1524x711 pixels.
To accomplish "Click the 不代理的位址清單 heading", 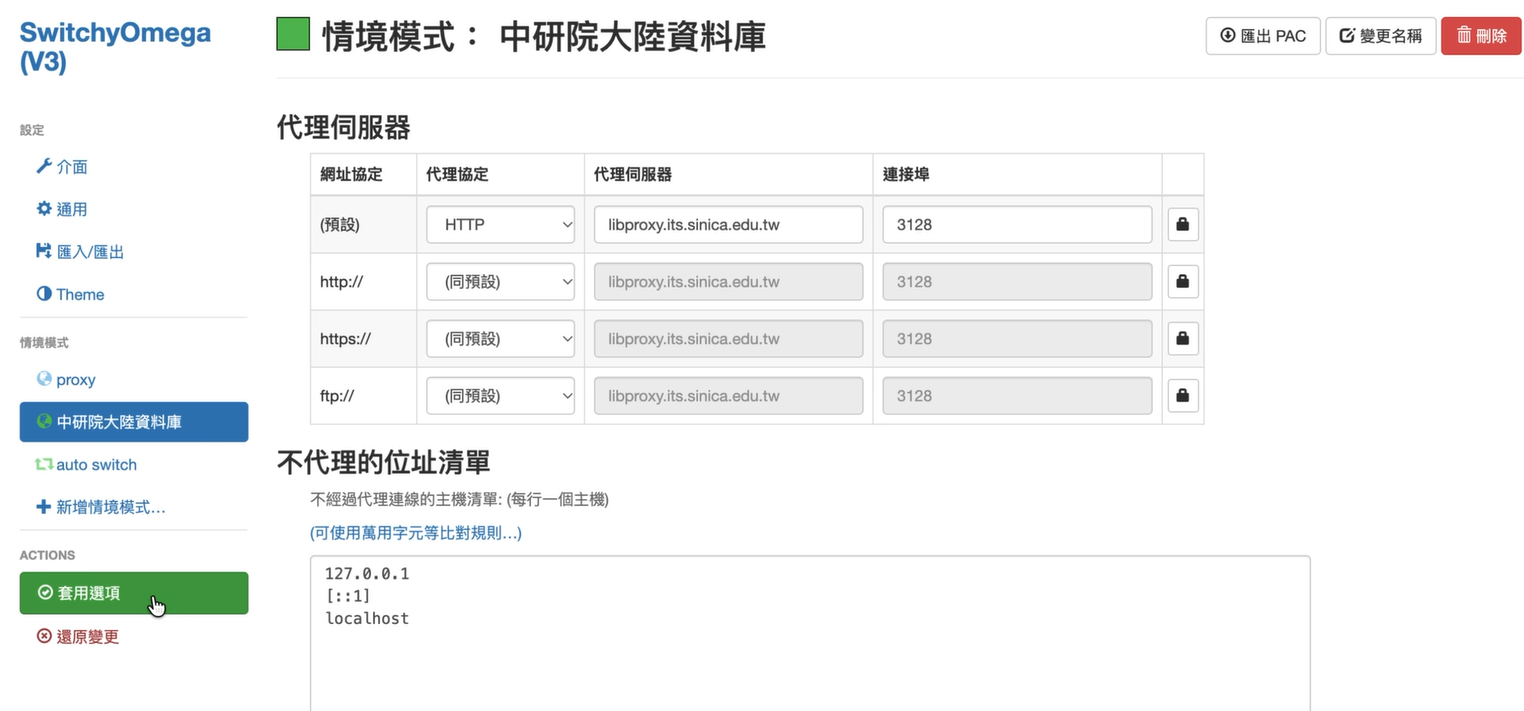I will (x=384, y=461).
